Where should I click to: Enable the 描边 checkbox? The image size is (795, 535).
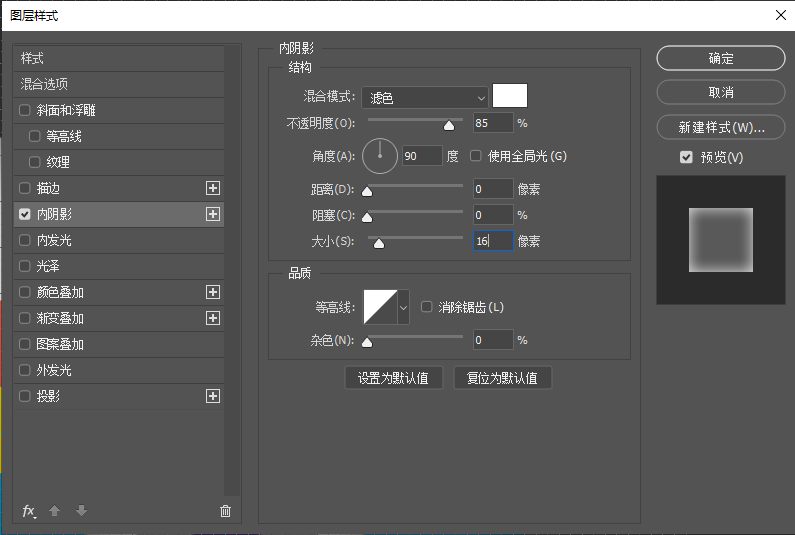click(25, 188)
